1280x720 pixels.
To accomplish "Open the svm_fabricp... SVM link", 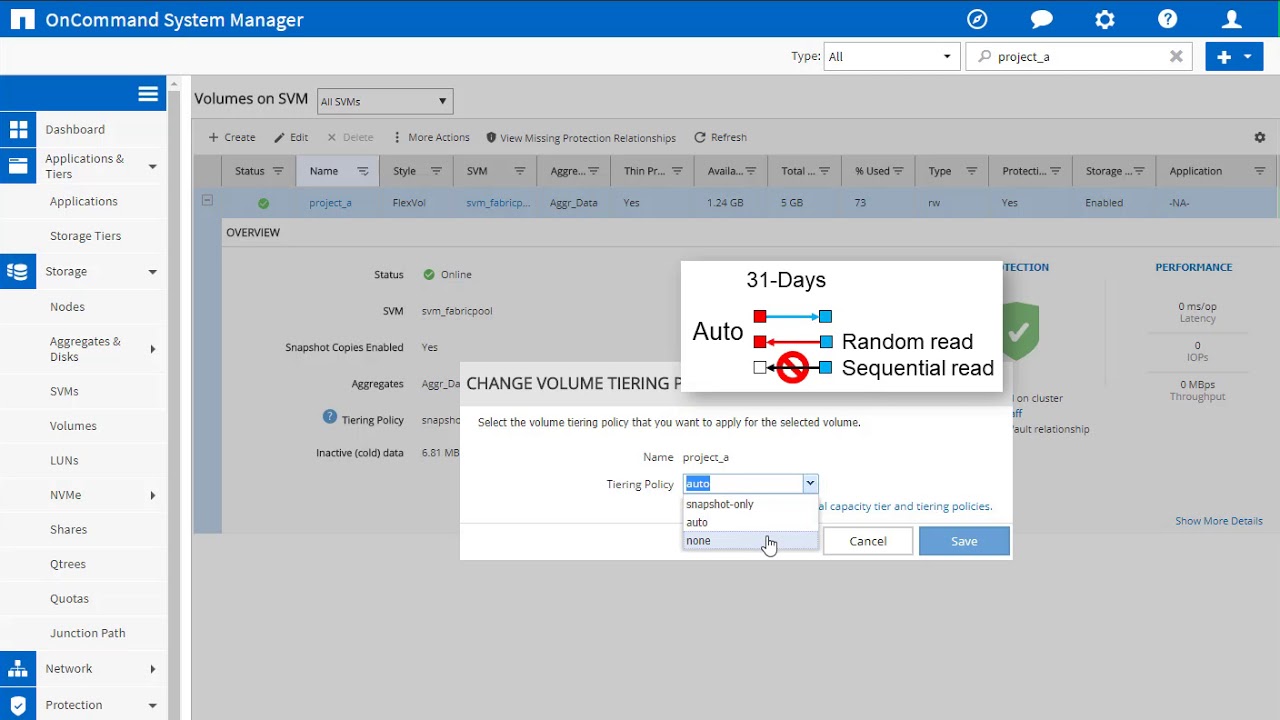I will tap(498, 202).
